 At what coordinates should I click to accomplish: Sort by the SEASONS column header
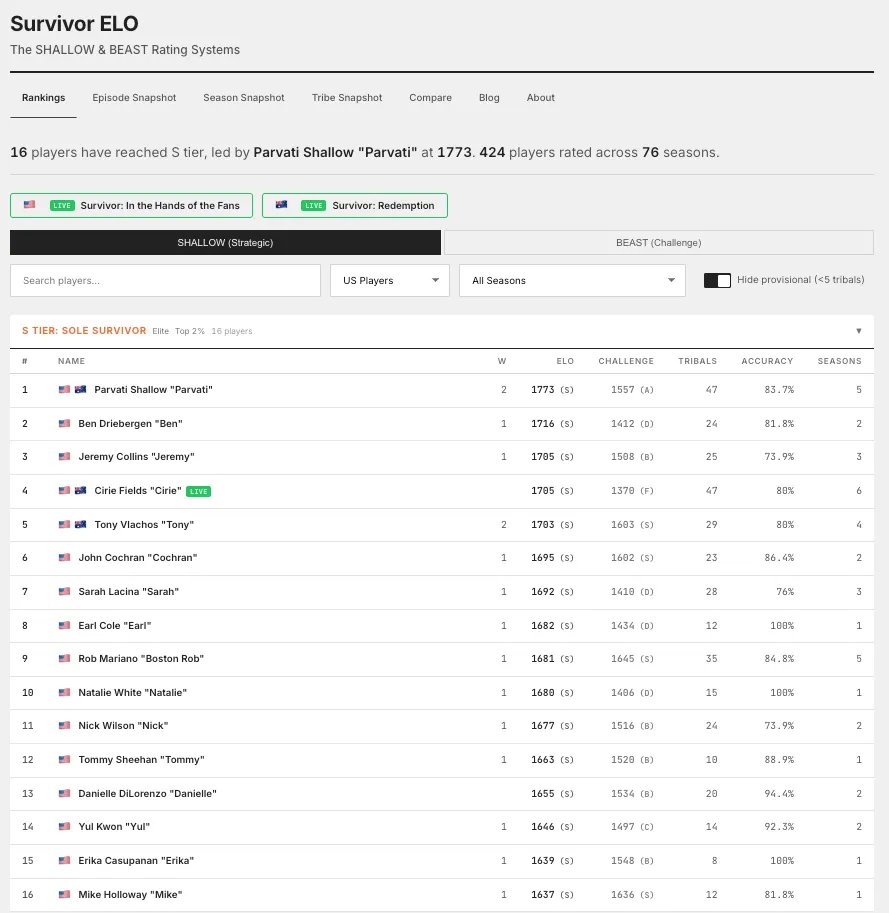click(840, 361)
